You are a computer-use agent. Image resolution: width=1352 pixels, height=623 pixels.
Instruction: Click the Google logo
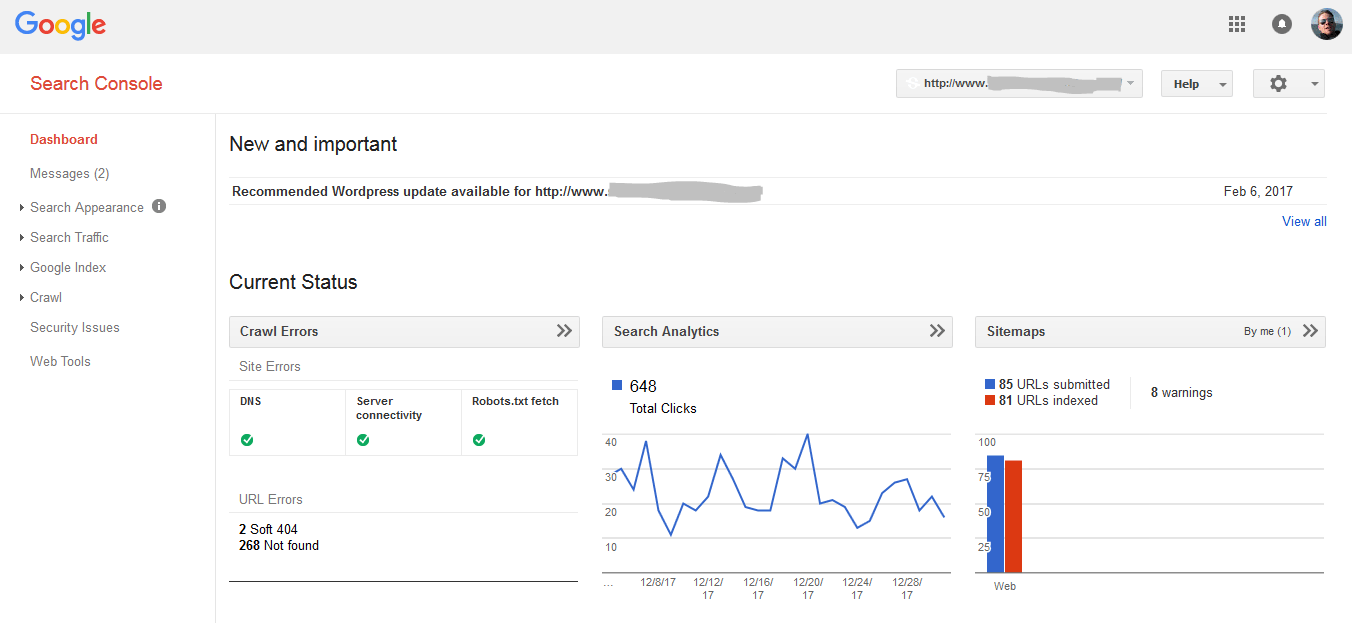60,25
